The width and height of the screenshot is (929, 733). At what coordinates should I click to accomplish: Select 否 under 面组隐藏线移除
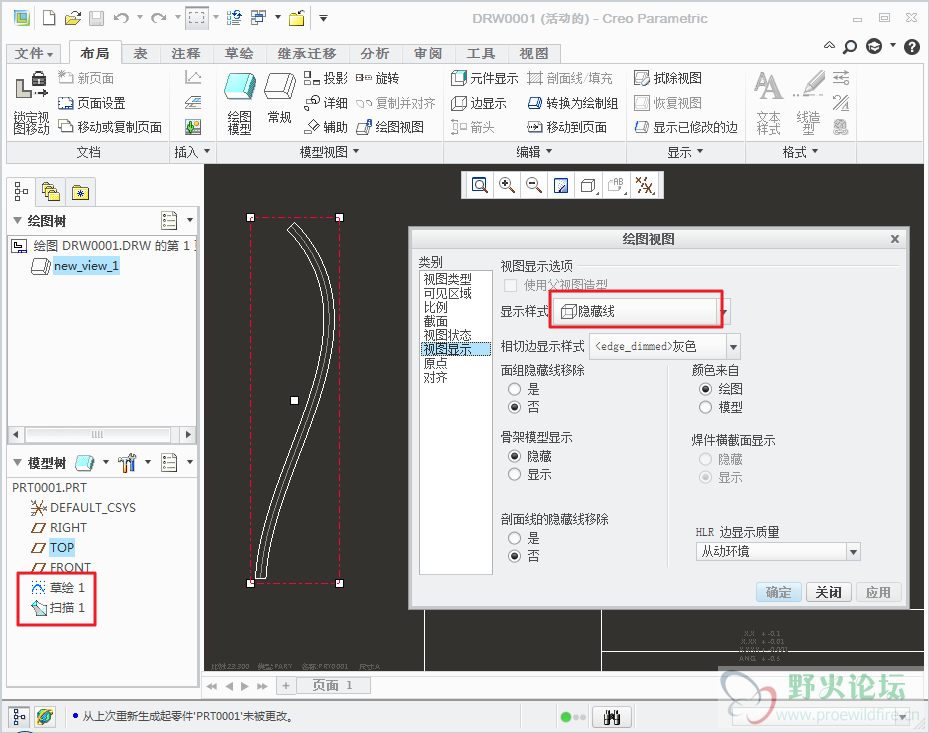click(515, 407)
